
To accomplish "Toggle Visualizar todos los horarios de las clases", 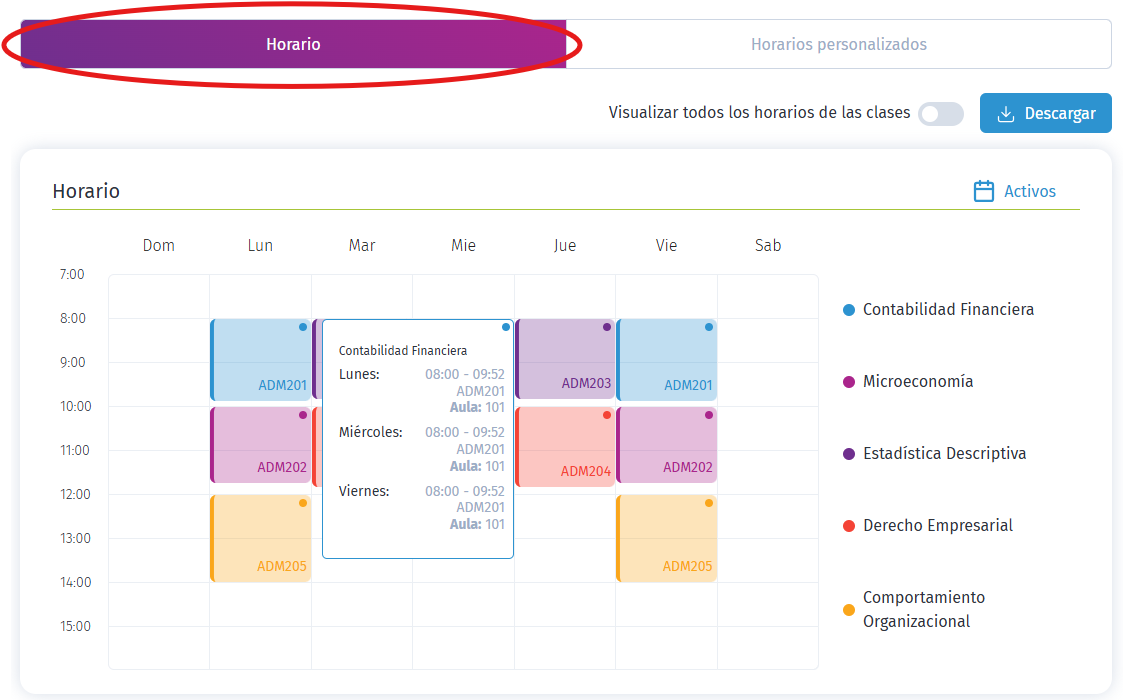I will [941, 114].
